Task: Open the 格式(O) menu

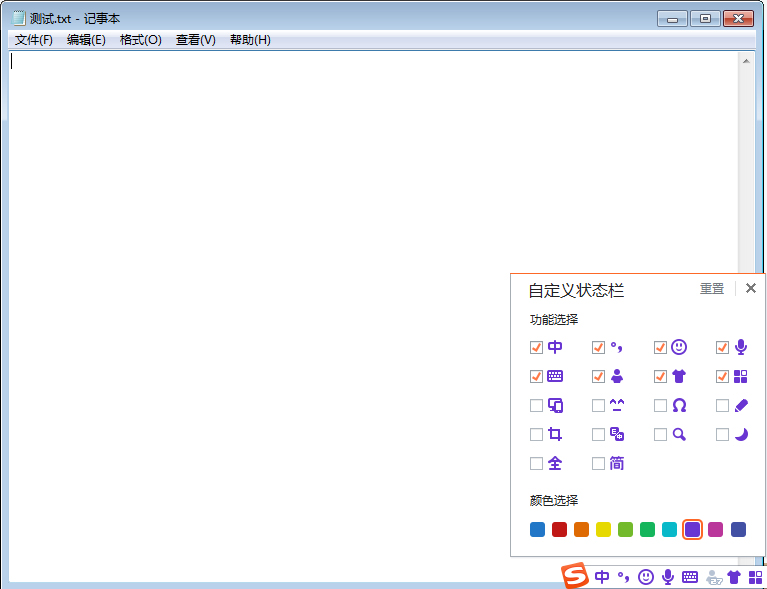Action: (x=140, y=40)
